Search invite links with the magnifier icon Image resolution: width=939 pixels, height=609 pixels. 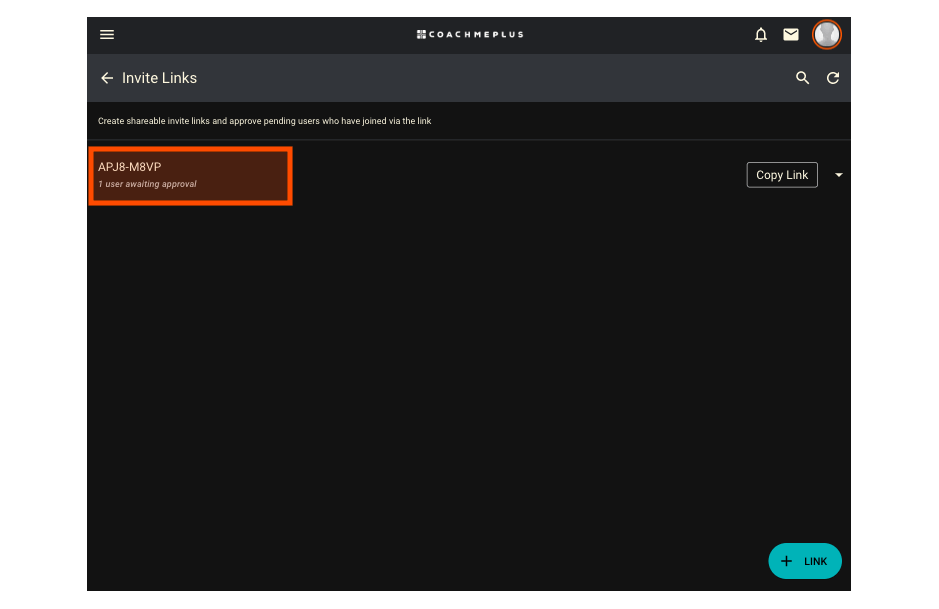pos(802,78)
